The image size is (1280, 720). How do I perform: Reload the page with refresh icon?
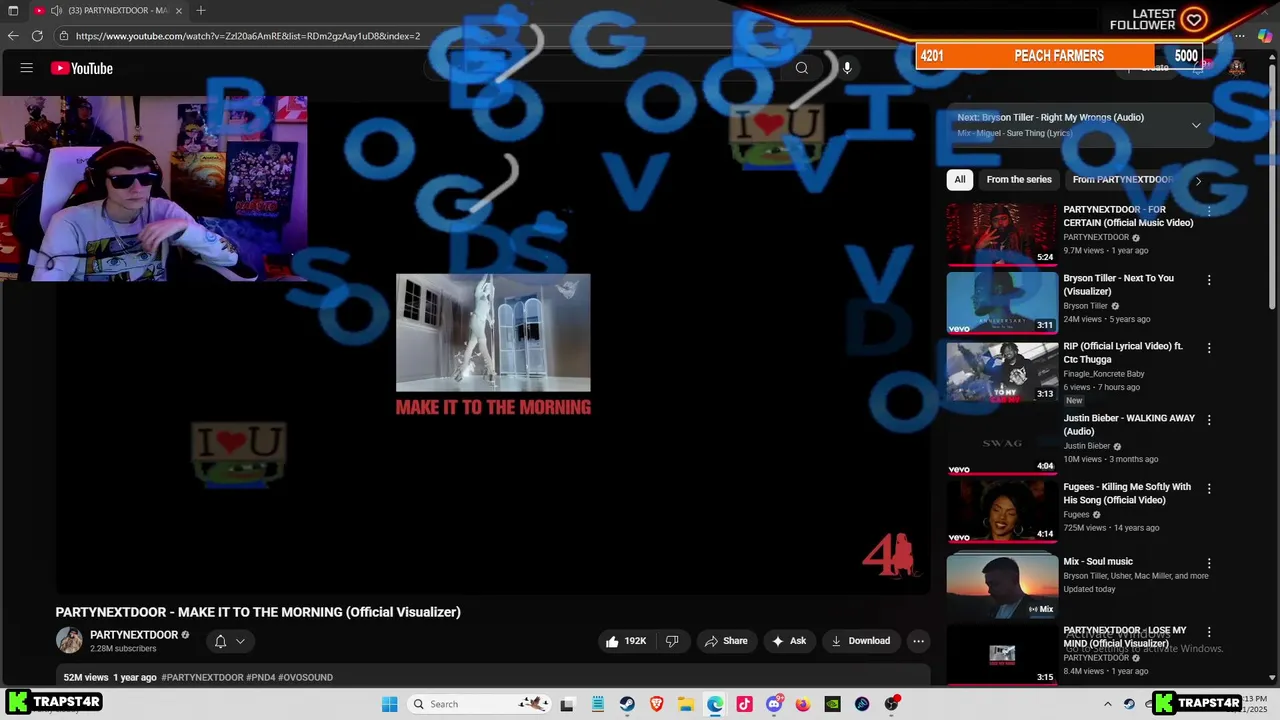pyautogui.click(x=37, y=36)
